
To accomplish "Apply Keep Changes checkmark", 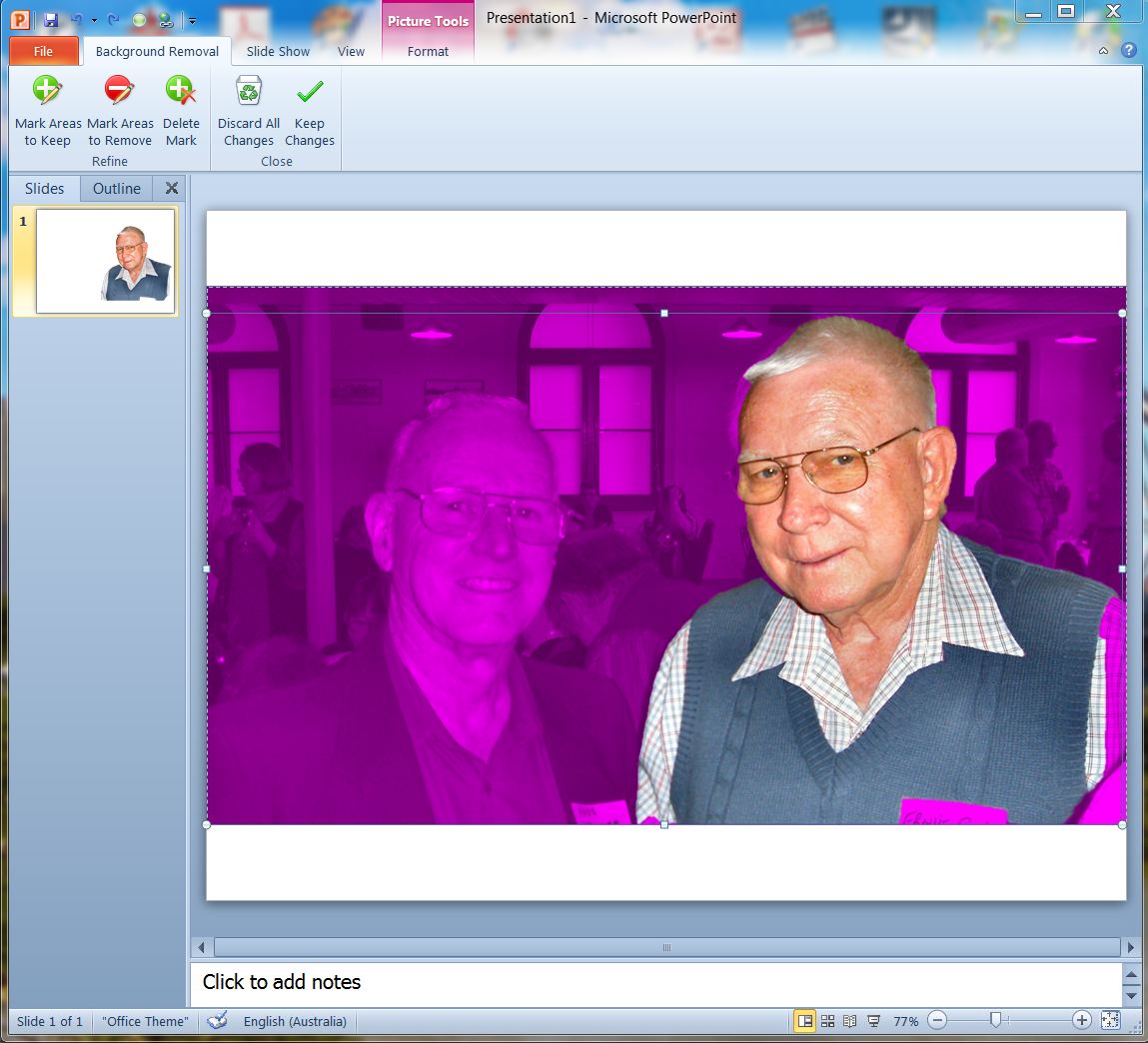I will (310, 112).
